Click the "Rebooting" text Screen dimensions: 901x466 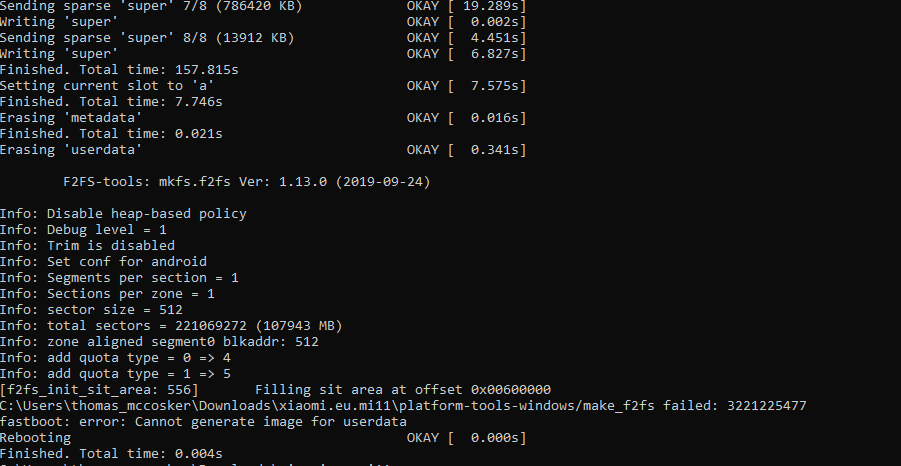pyautogui.click(x=36, y=438)
